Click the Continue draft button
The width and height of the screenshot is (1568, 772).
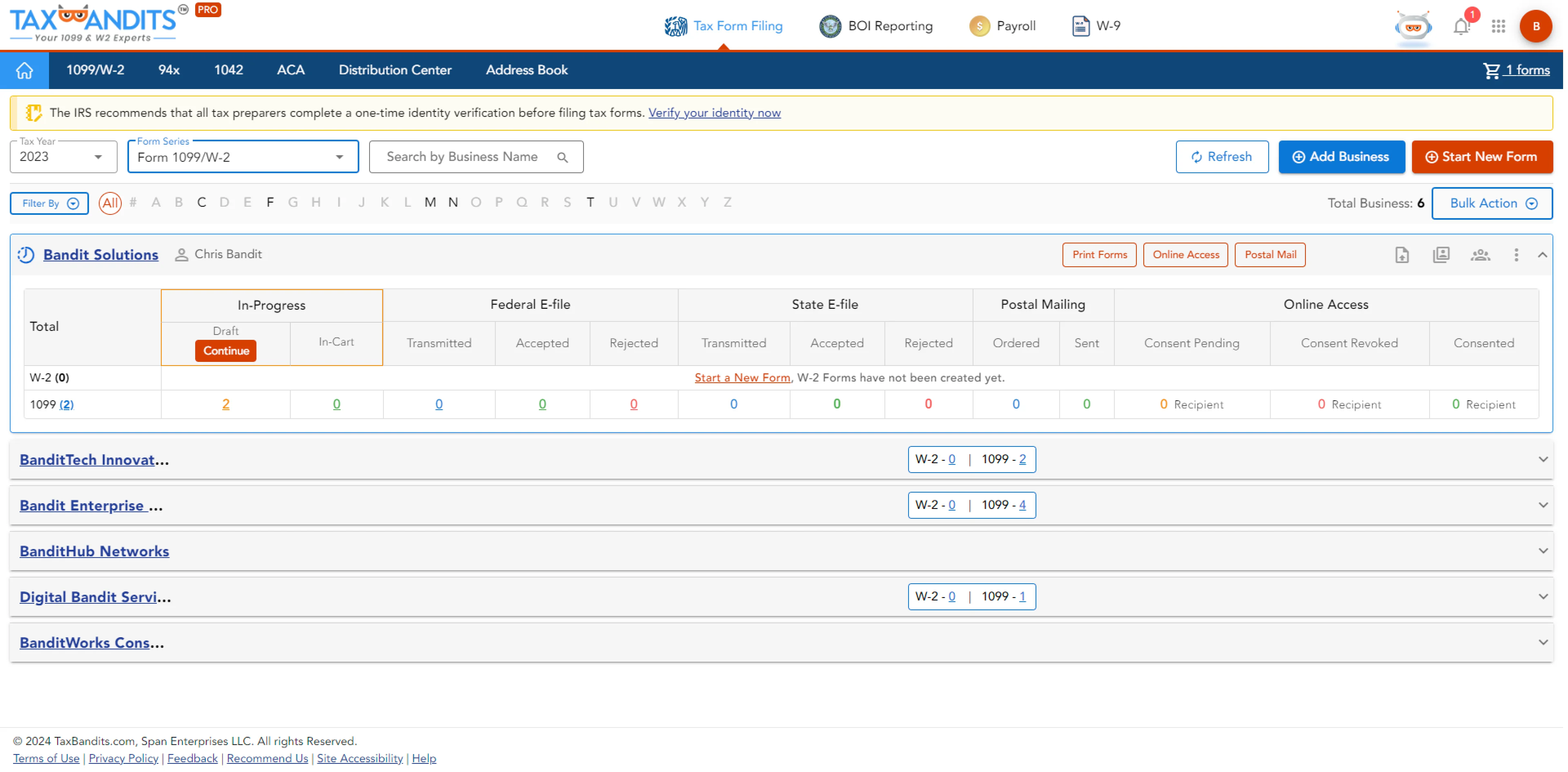point(226,351)
